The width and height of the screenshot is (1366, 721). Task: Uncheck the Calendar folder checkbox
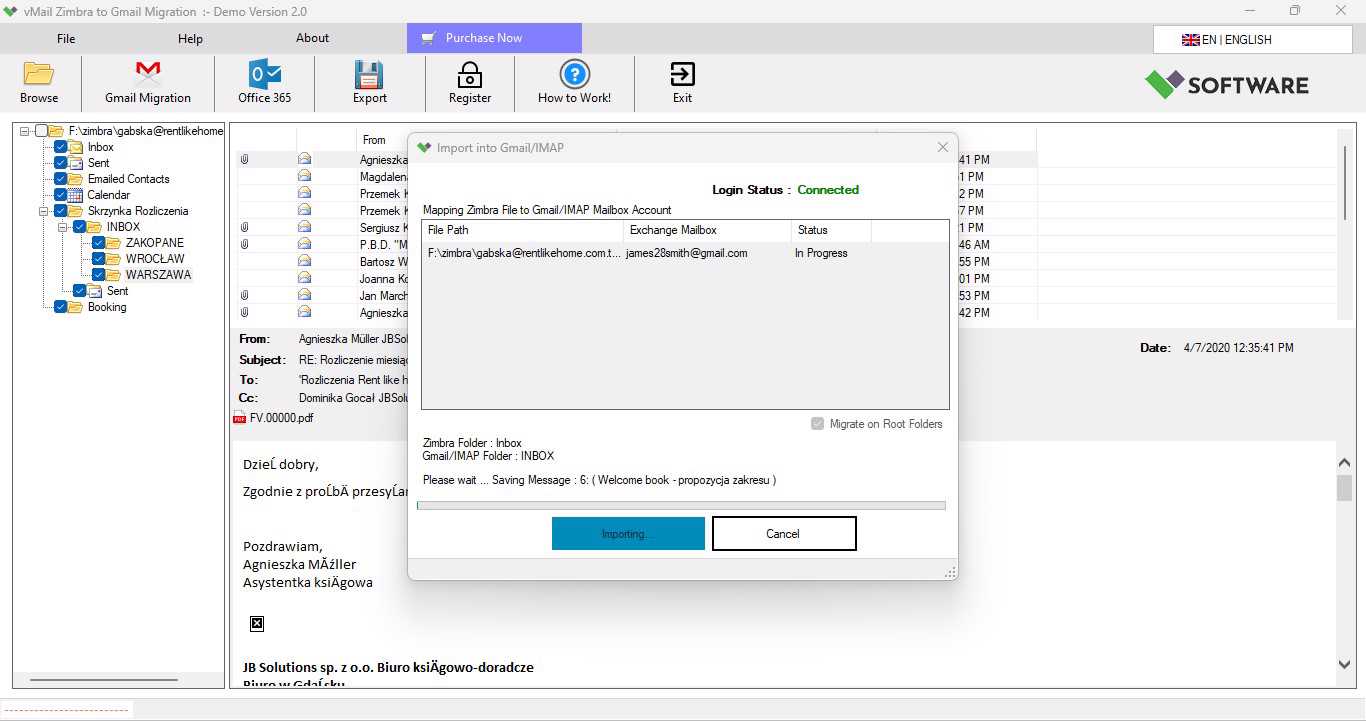[61, 195]
